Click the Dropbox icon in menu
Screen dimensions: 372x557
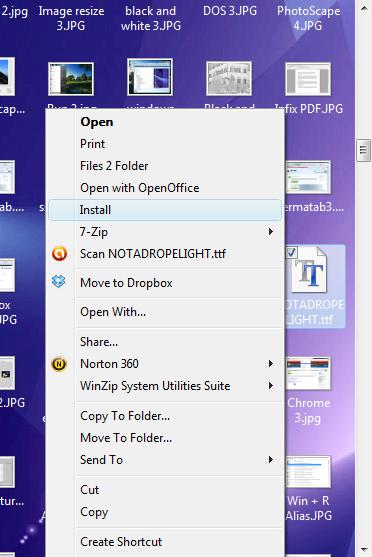[59, 282]
